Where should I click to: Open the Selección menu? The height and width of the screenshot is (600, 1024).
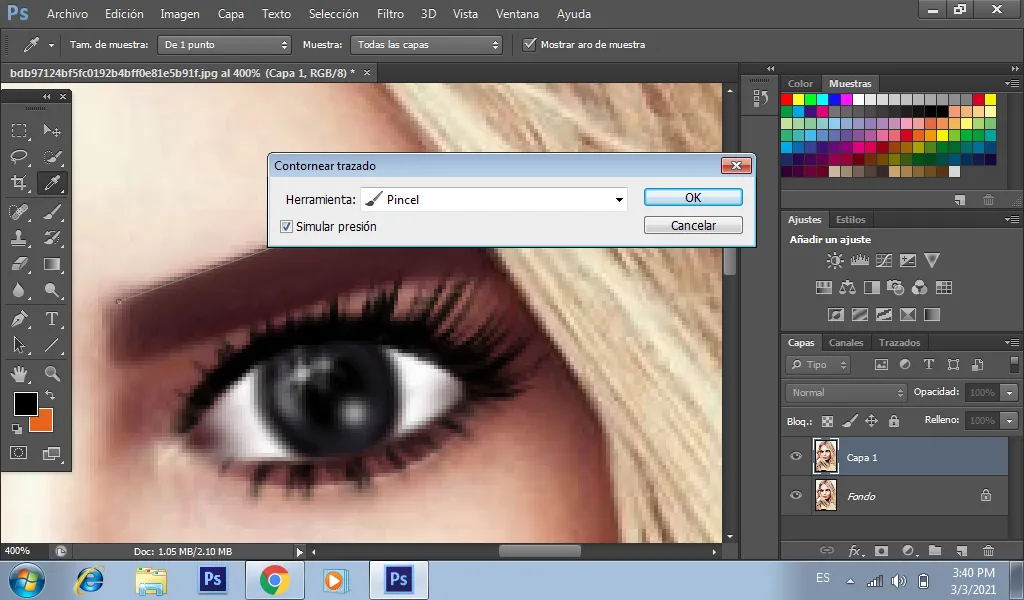tap(333, 14)
